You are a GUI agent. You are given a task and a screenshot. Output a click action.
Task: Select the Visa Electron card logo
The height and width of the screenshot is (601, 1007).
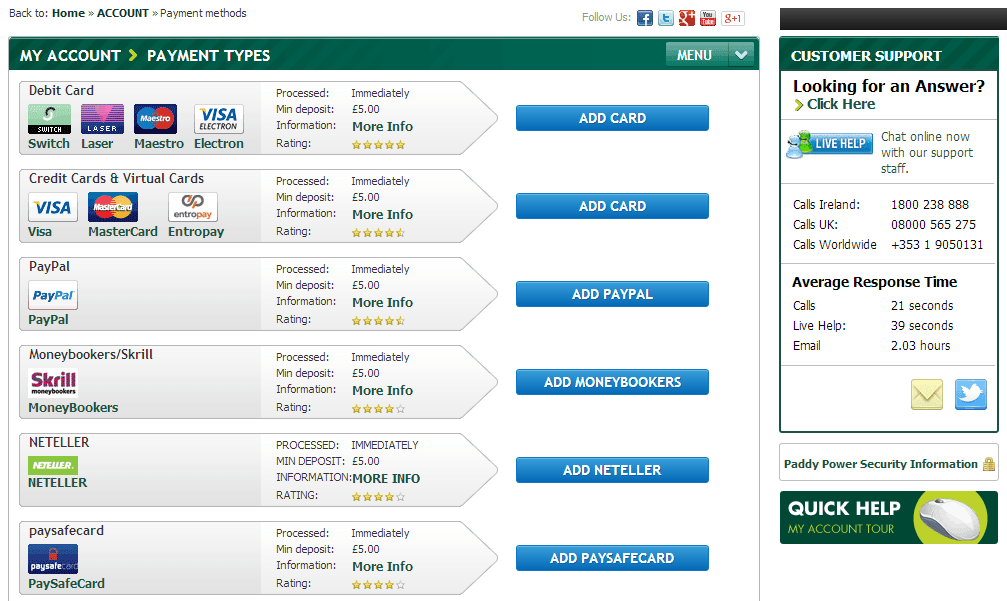(218, 119)
